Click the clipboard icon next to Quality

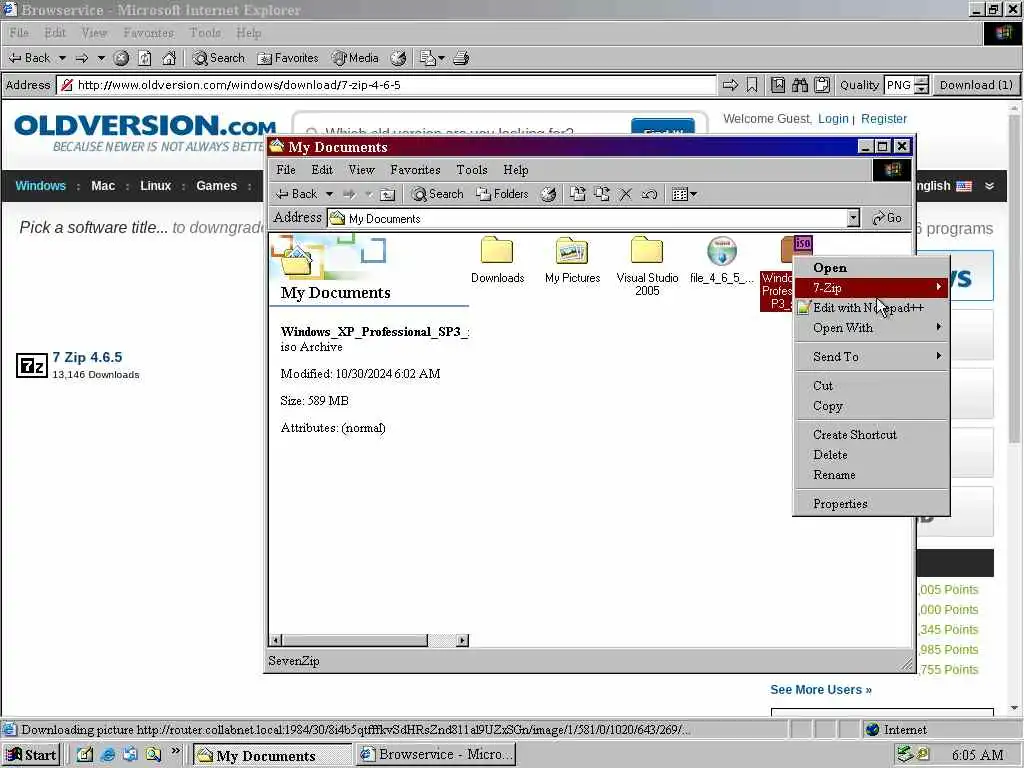click(822, 85)
